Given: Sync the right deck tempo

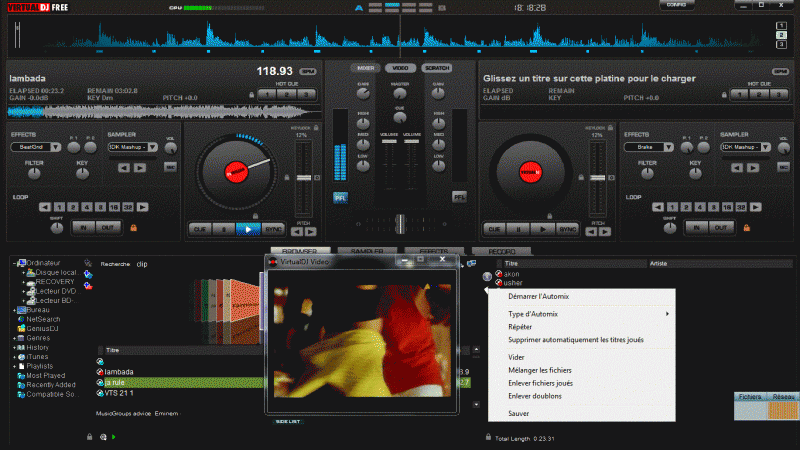Looking at the screenshot, I should (x=567, y=230).
